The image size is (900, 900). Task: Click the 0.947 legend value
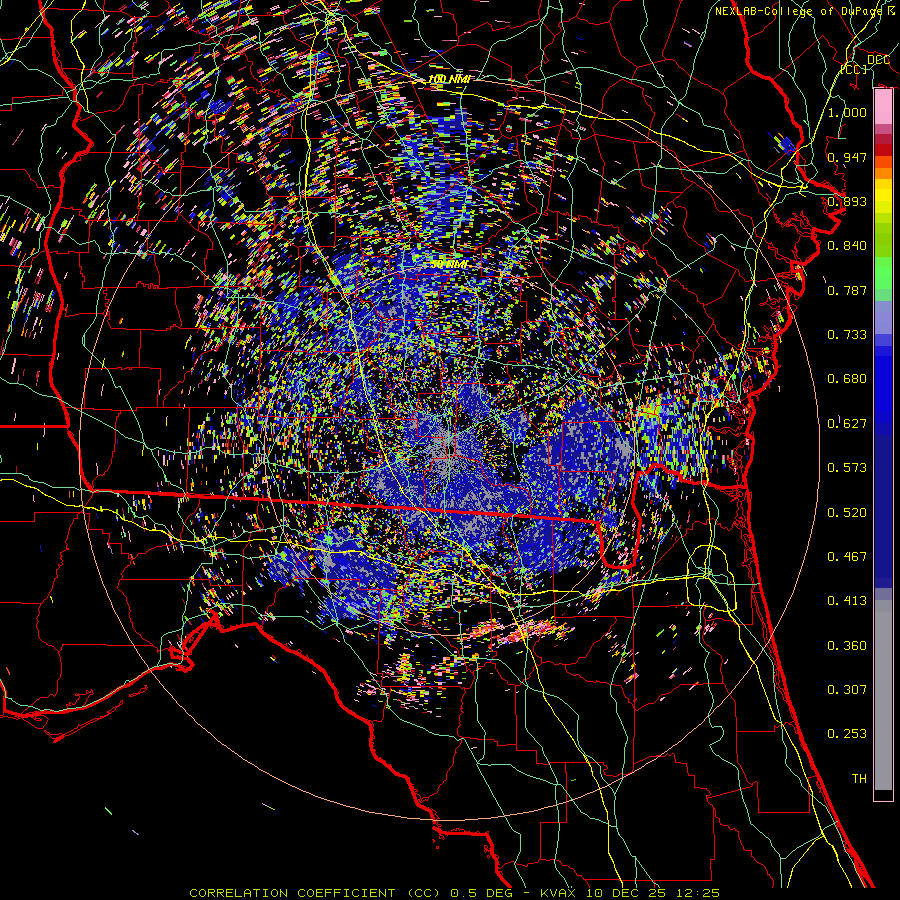847,157
